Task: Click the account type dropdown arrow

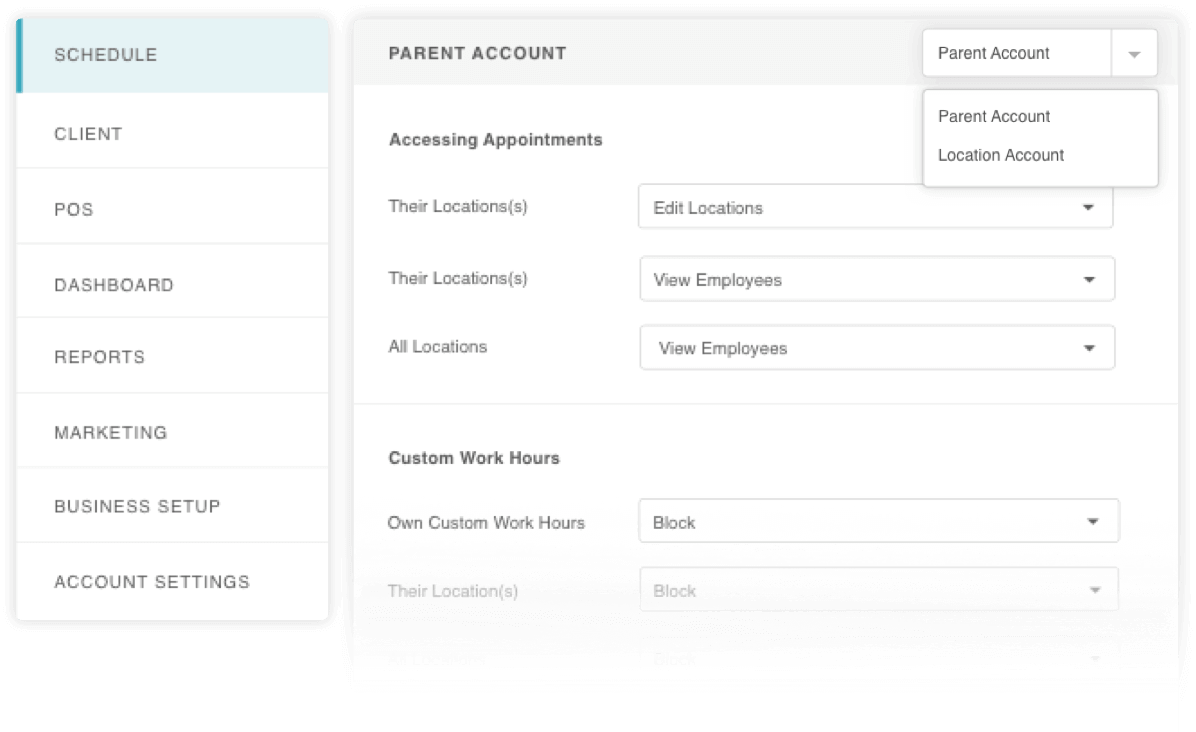Action: point(1134,53)
